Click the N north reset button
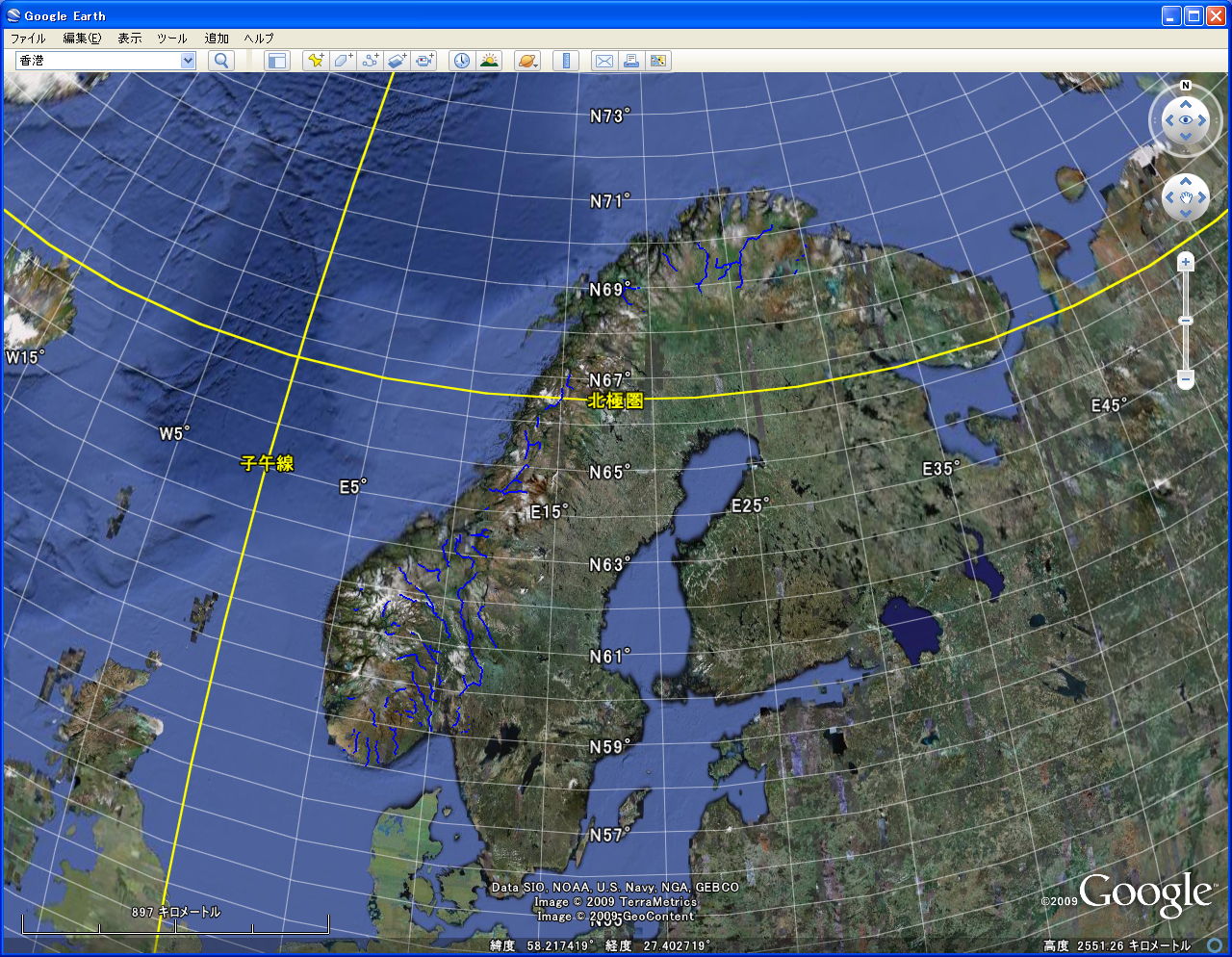This screenshot has height=957, width=1232. pos(1186,86)
